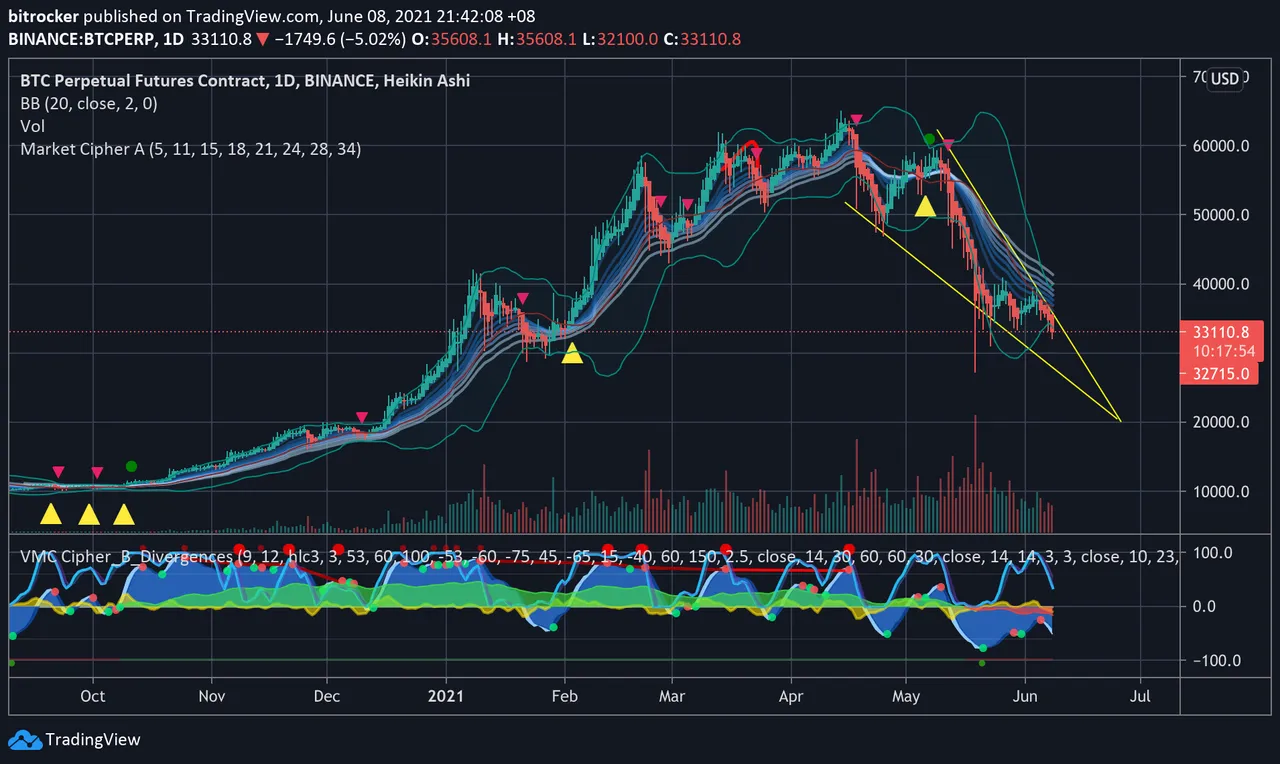
Task: Click the yellow triangle marker below February candles
Action: tap(572, 353)
